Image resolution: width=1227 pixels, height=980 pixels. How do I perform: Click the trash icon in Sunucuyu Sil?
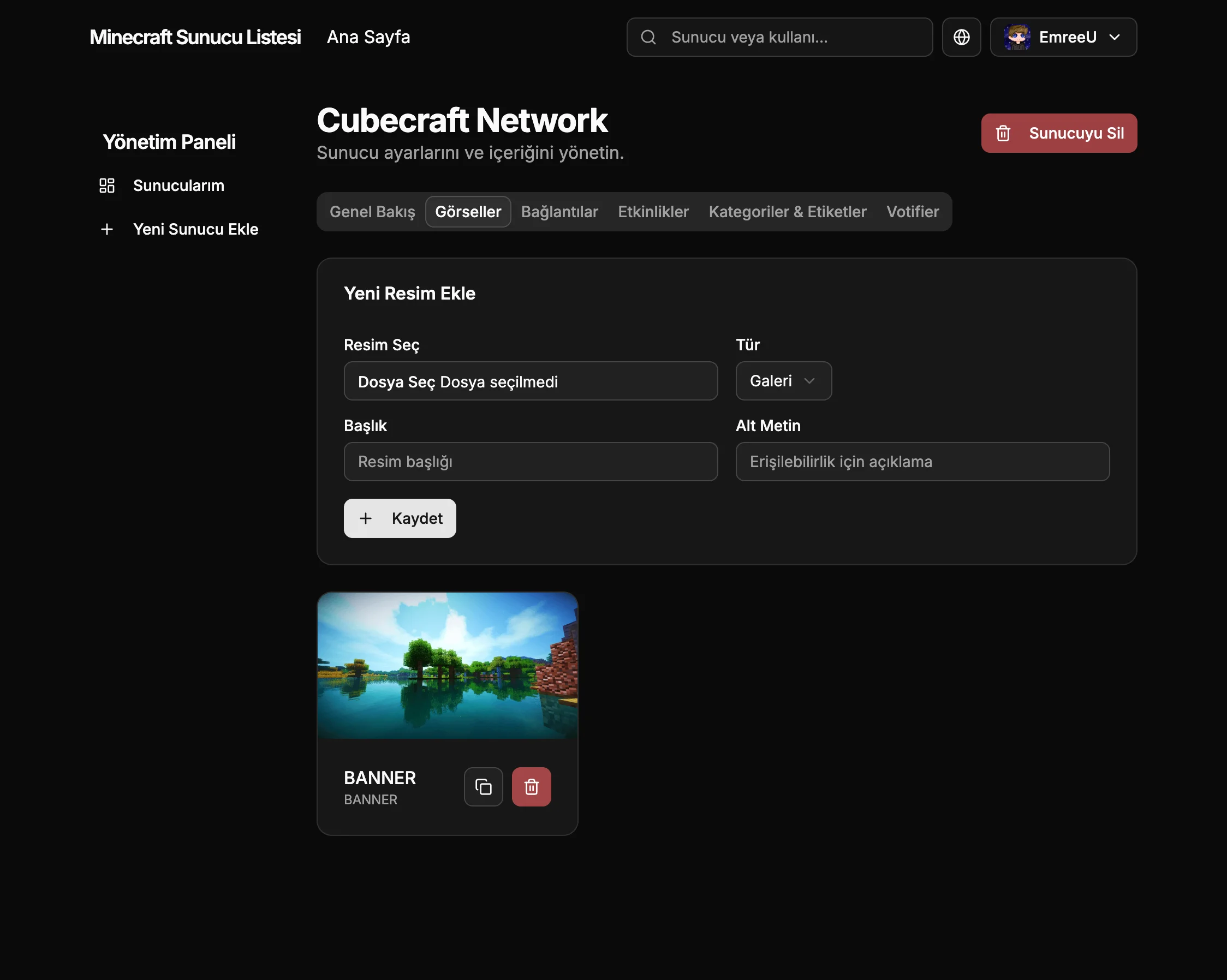pyautogui.click(x=1003, y=133)
